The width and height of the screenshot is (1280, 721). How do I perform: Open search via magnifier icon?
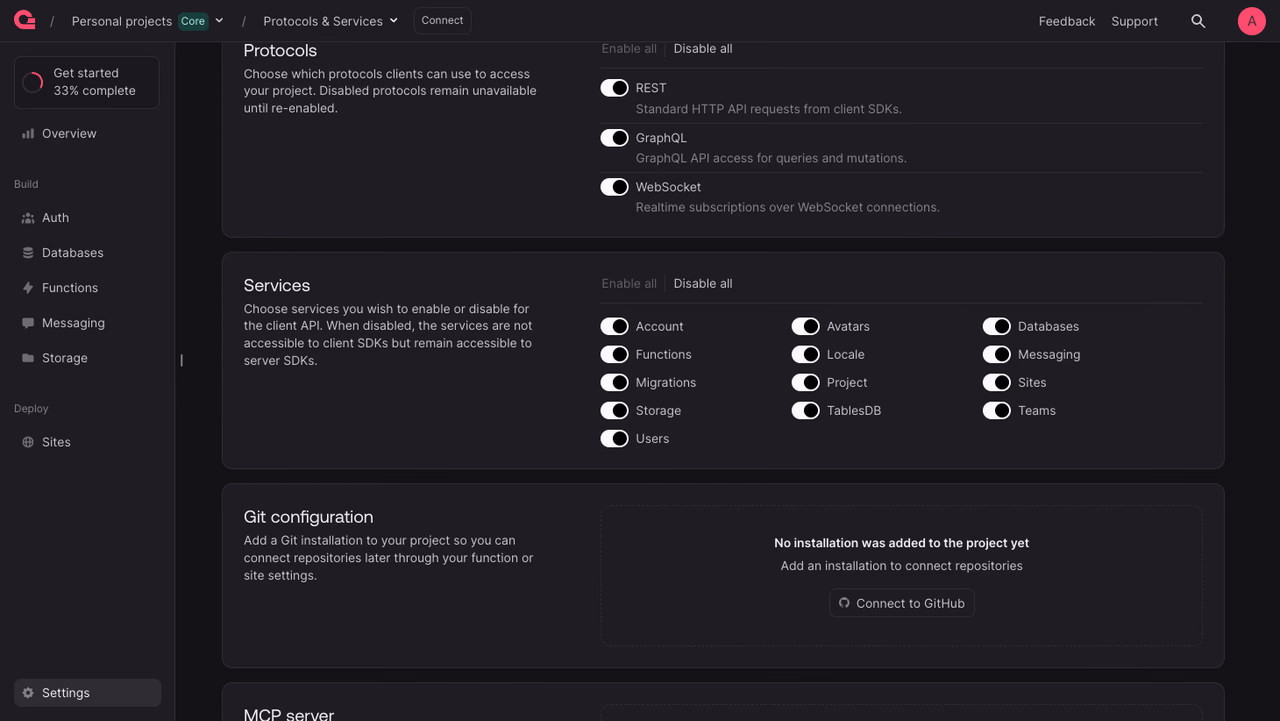(x=1198, y=21)
